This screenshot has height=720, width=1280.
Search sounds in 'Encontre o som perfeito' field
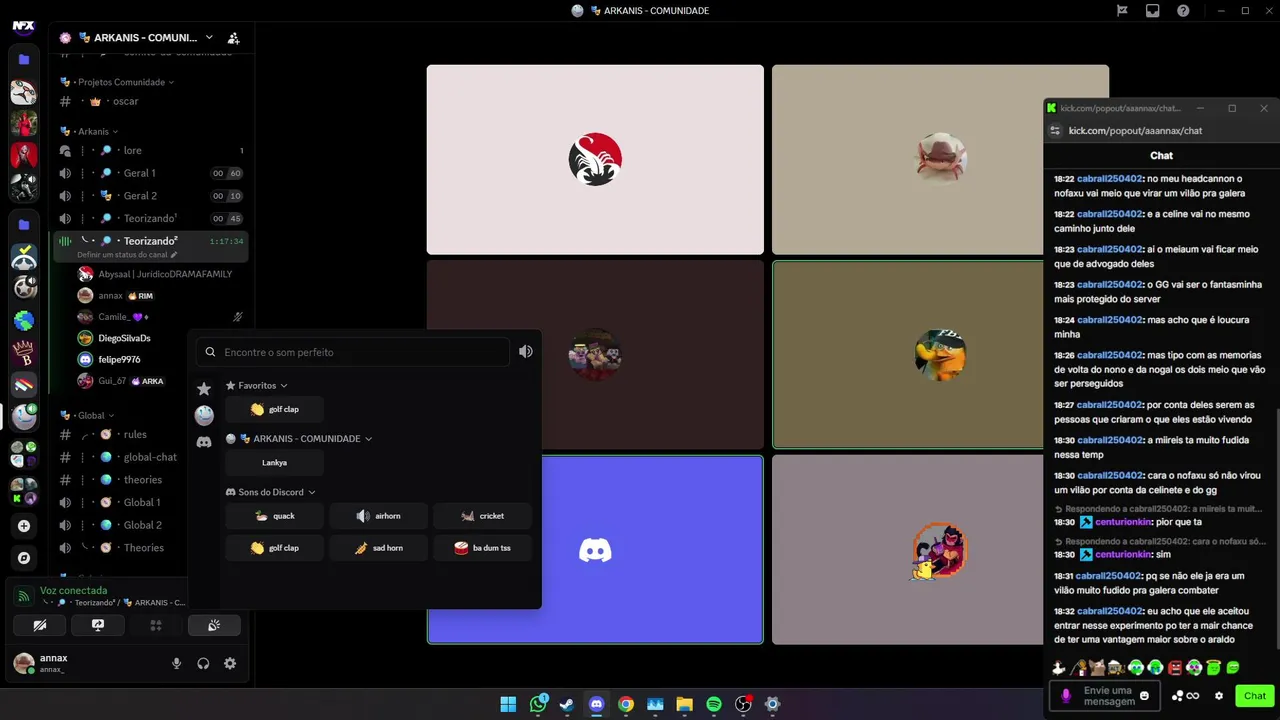coord(354,352)
